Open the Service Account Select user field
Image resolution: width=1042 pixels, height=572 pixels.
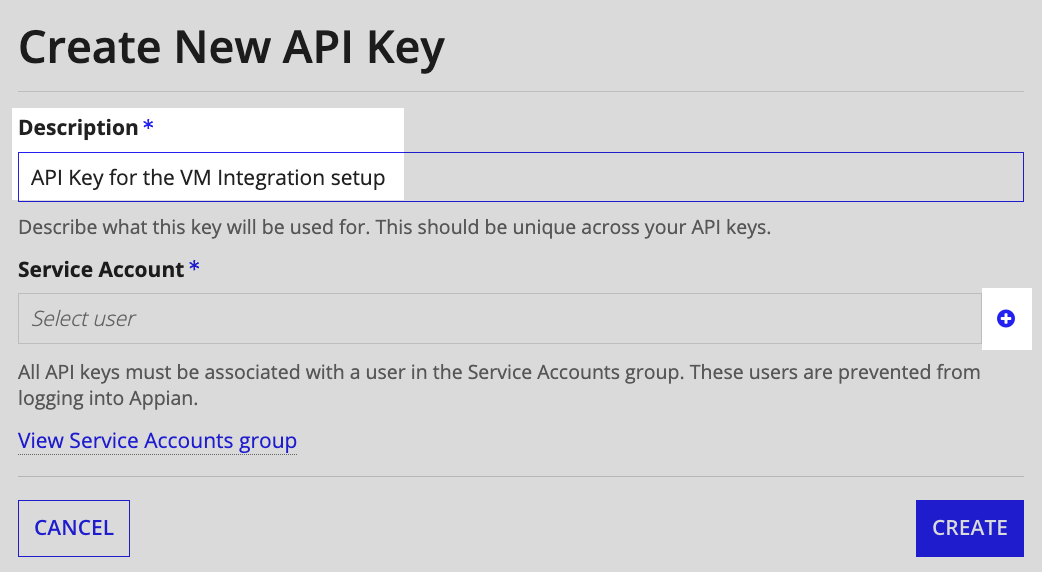tap(500, 319)
